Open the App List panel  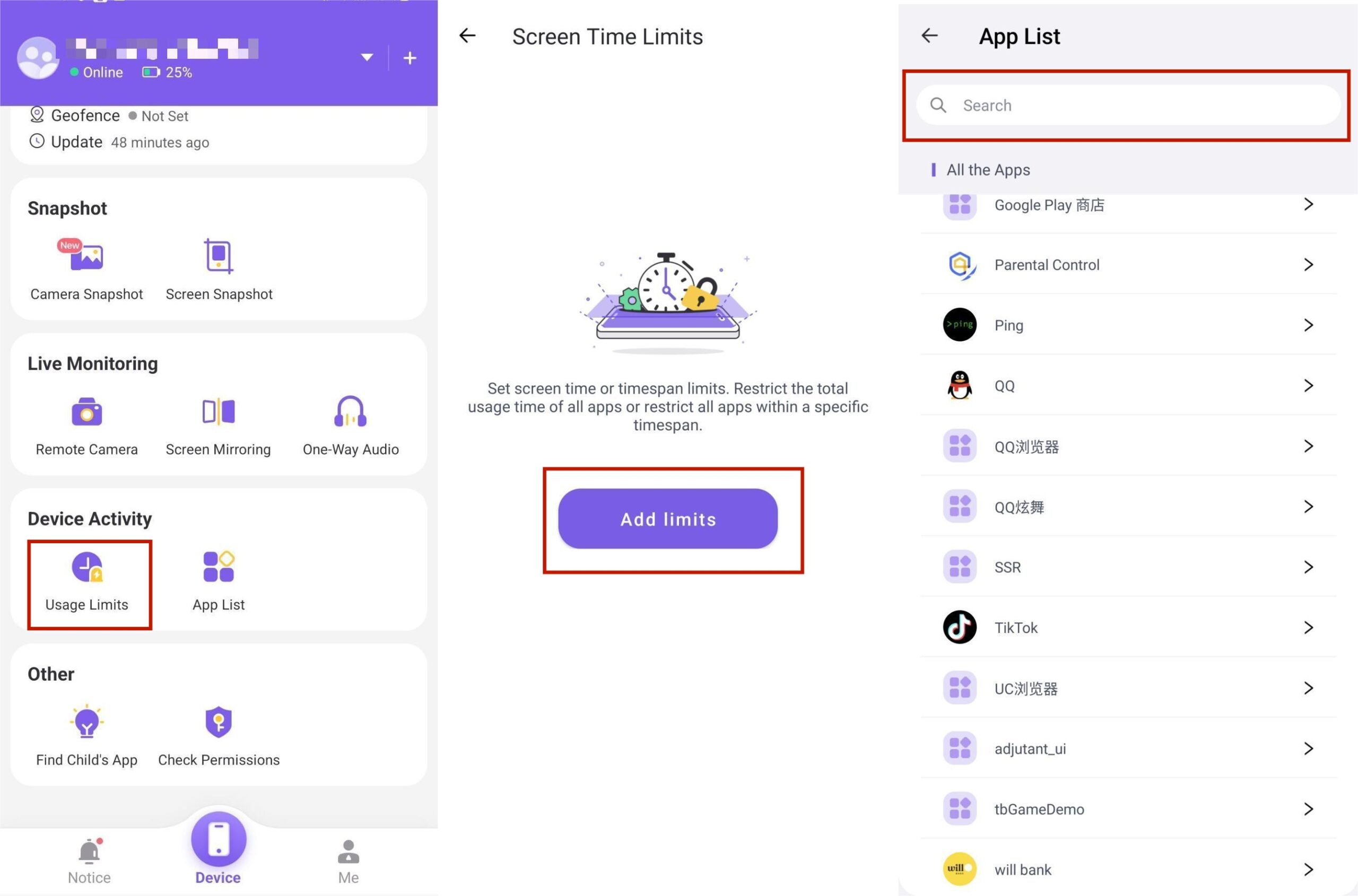pyautogui.click(x=218, y=580)
